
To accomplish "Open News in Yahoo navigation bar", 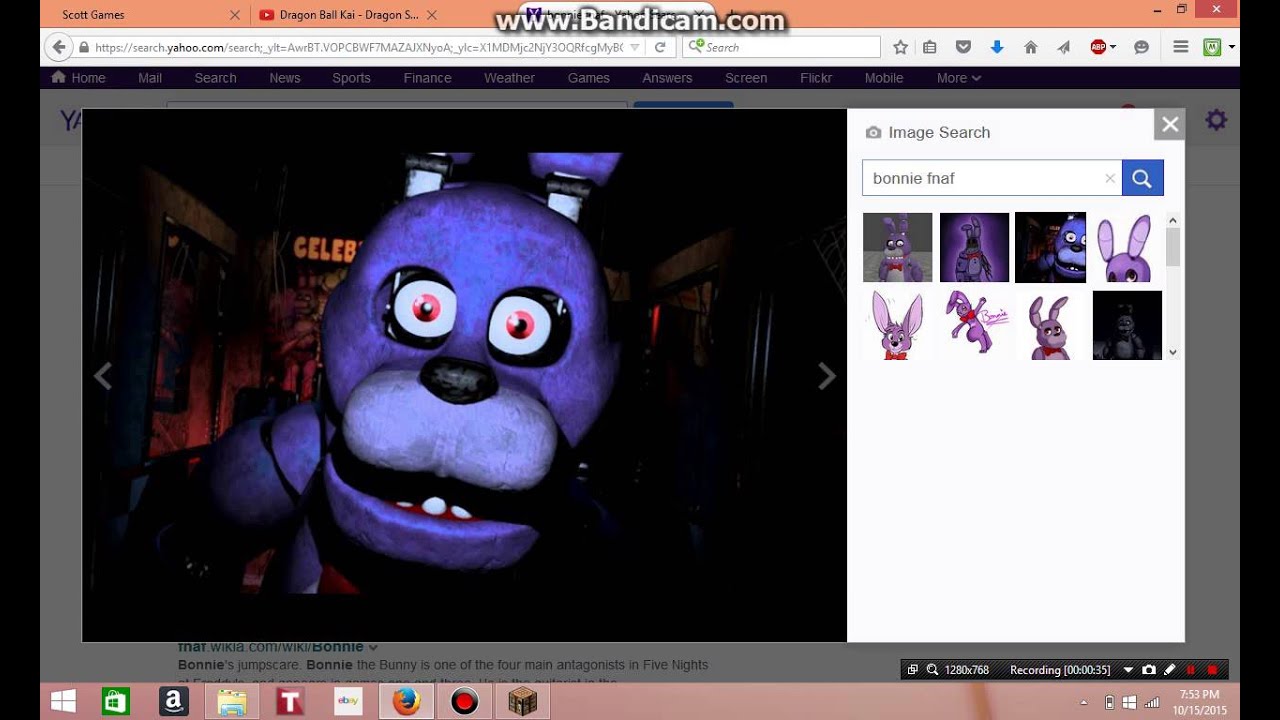I will coord(285,78).
